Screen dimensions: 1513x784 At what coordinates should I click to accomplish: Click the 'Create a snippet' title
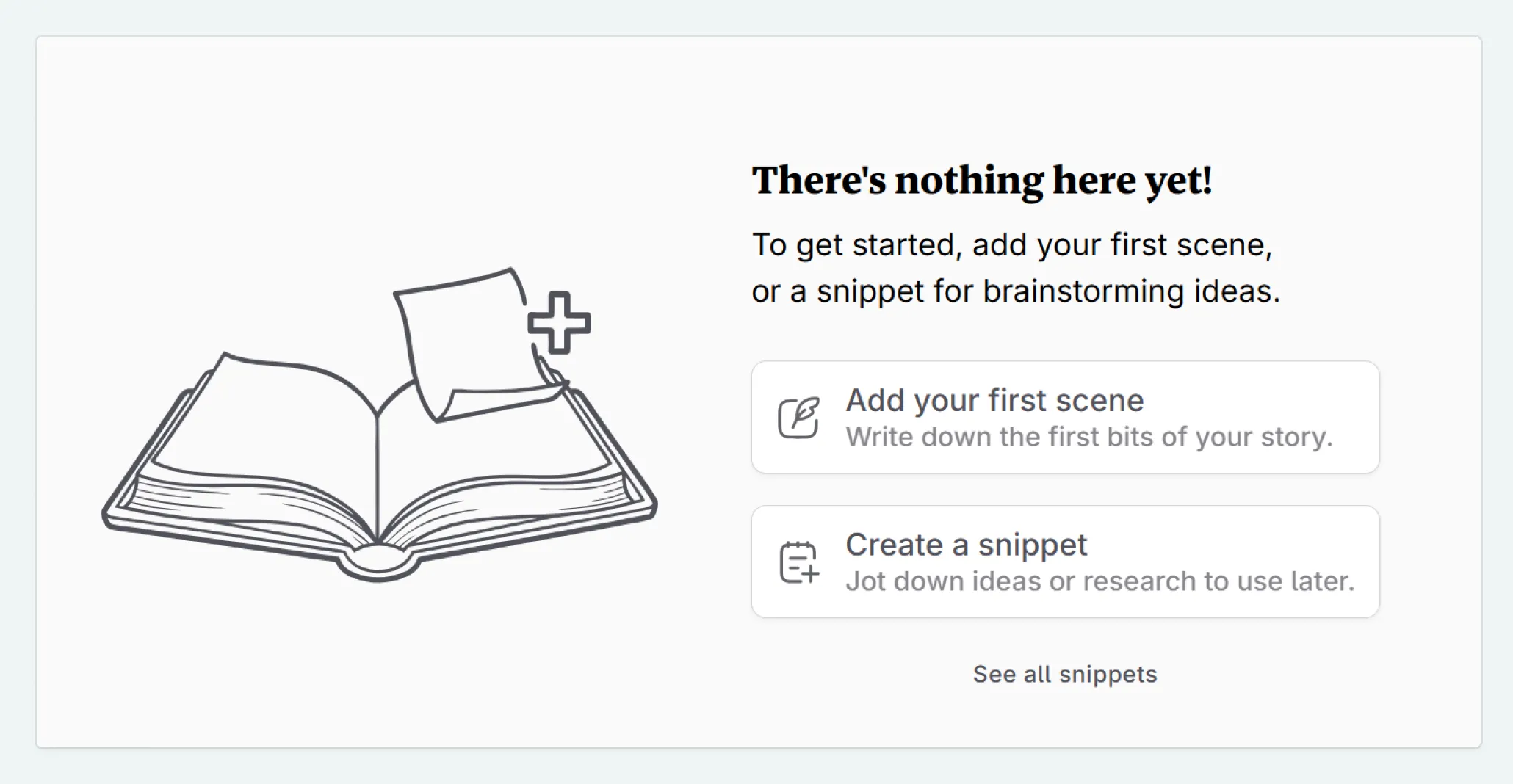(966, 545)
